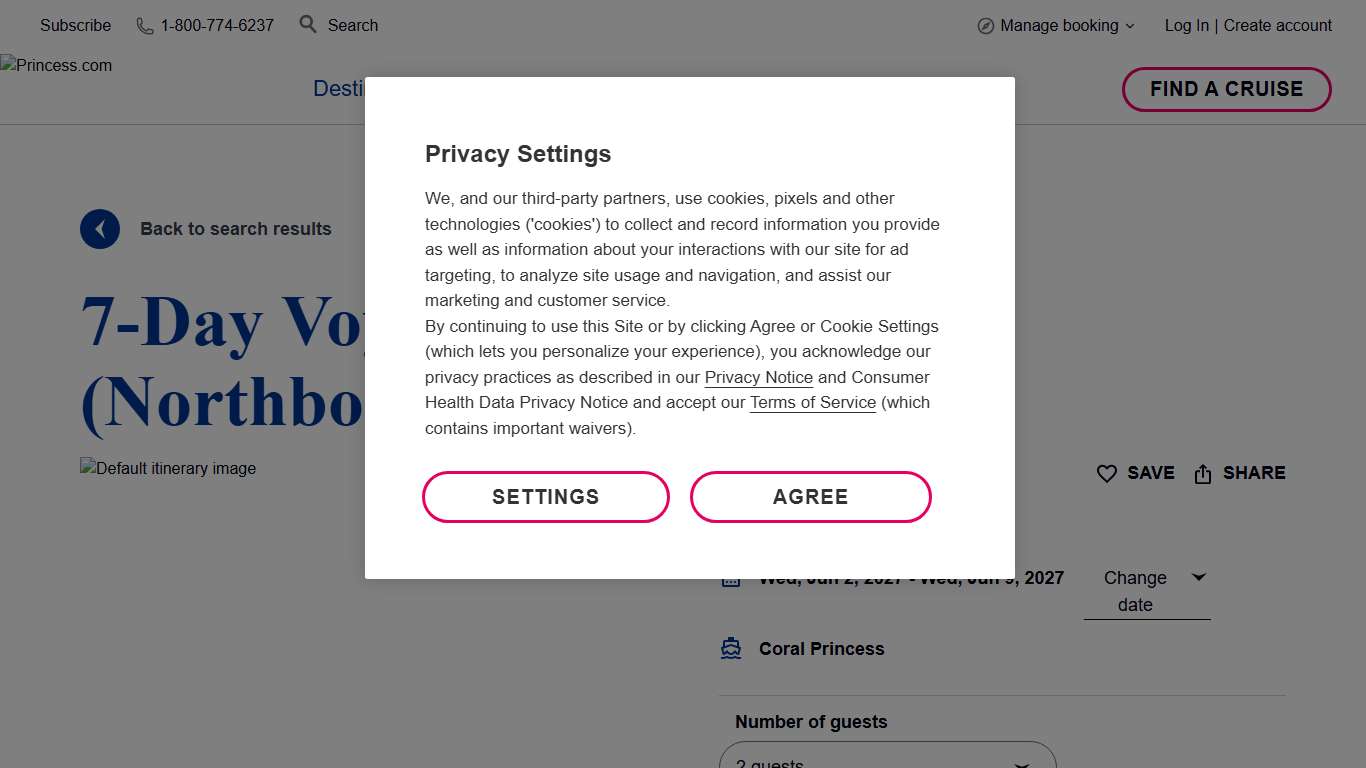Click the phone icon in top bar
This screenshot has width=1366, height=768.
tap(145, 26)
